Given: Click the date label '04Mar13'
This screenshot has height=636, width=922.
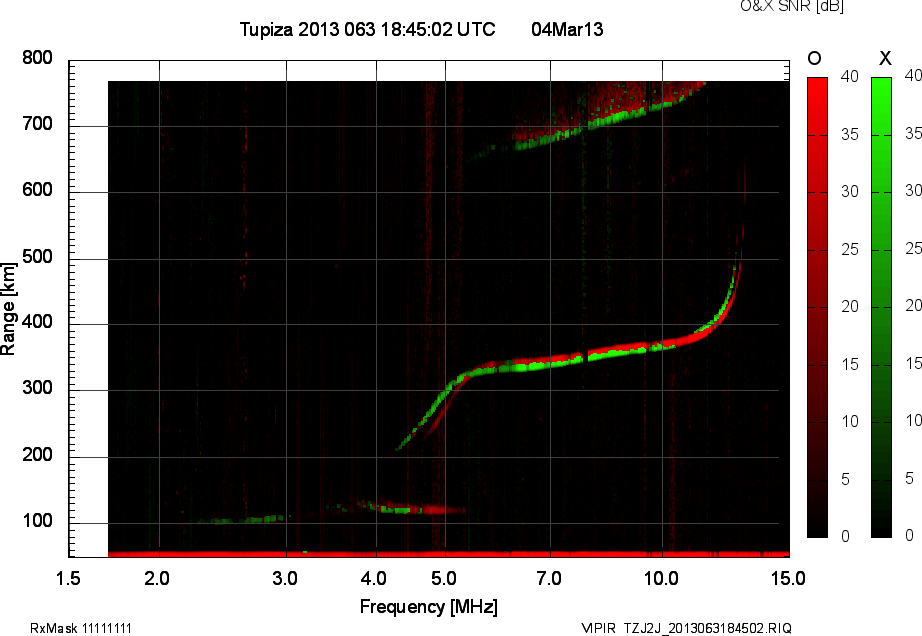Looking at the screenshot, I should click(567, 29).
